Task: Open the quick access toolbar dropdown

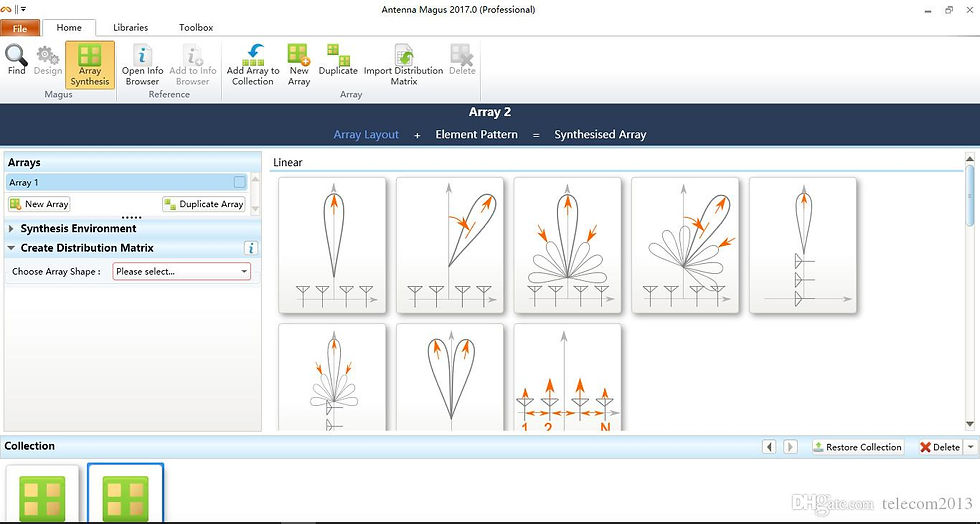Action: [24, 9]
